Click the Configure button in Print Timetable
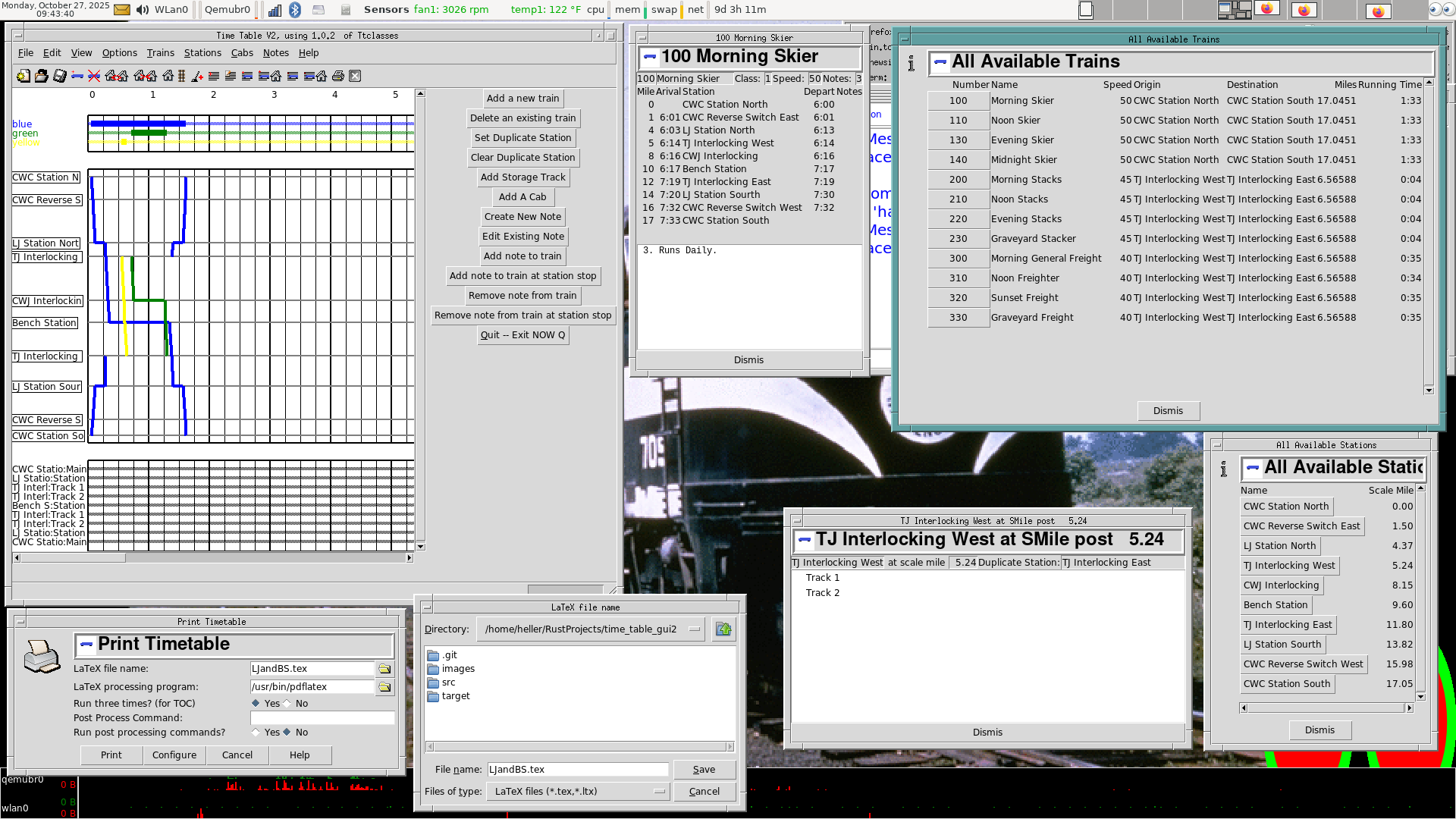The image size is (1456, 819). point(174,755)
